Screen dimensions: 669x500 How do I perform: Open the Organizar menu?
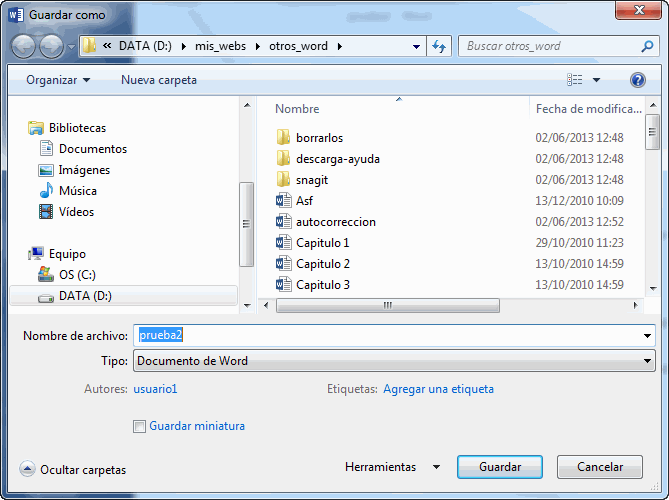pyautogui.click(x=58, y=80)
